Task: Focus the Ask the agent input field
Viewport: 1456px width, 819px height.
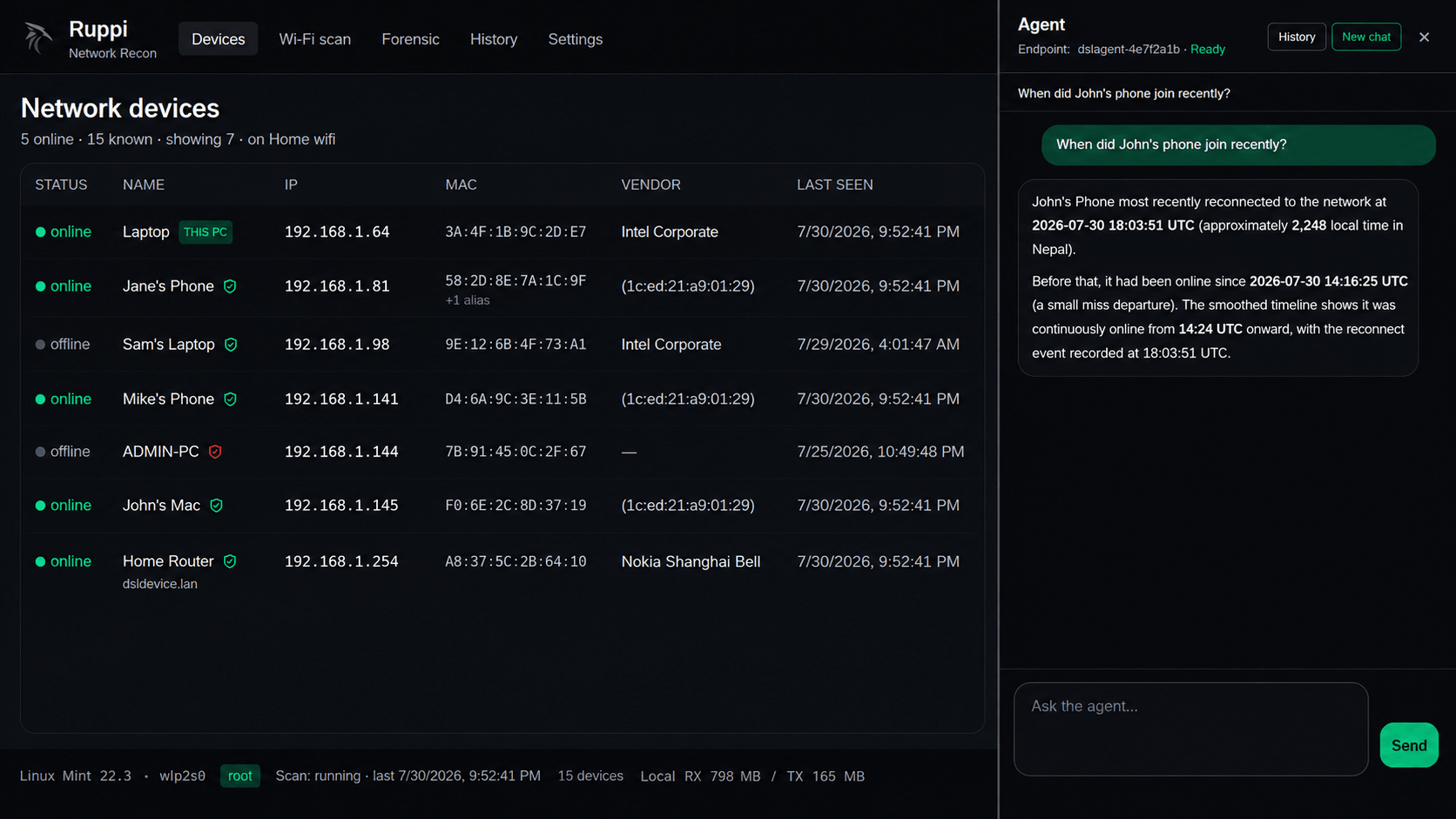Action: click(1190, 728)
